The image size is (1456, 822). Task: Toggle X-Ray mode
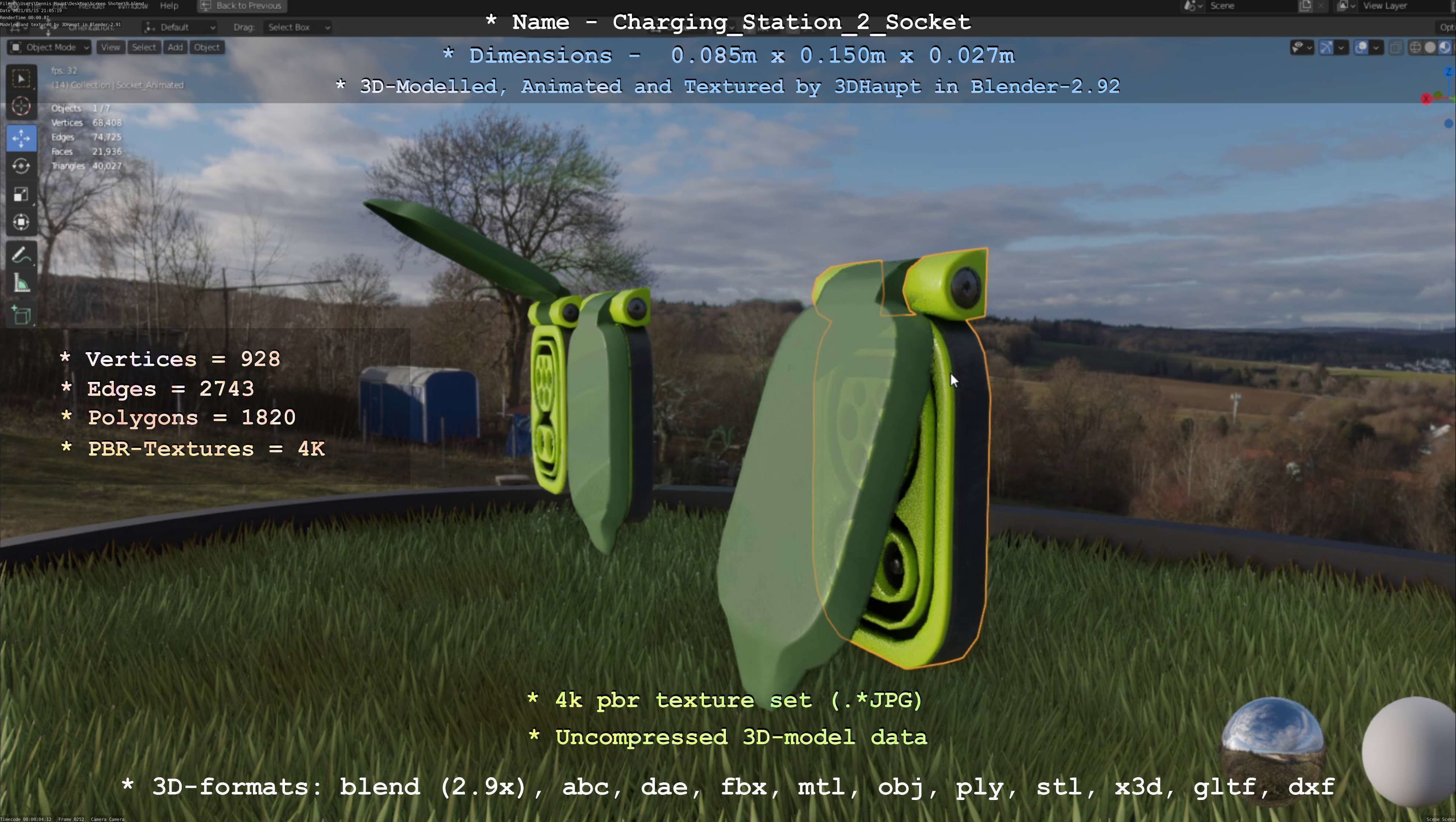1395,47
